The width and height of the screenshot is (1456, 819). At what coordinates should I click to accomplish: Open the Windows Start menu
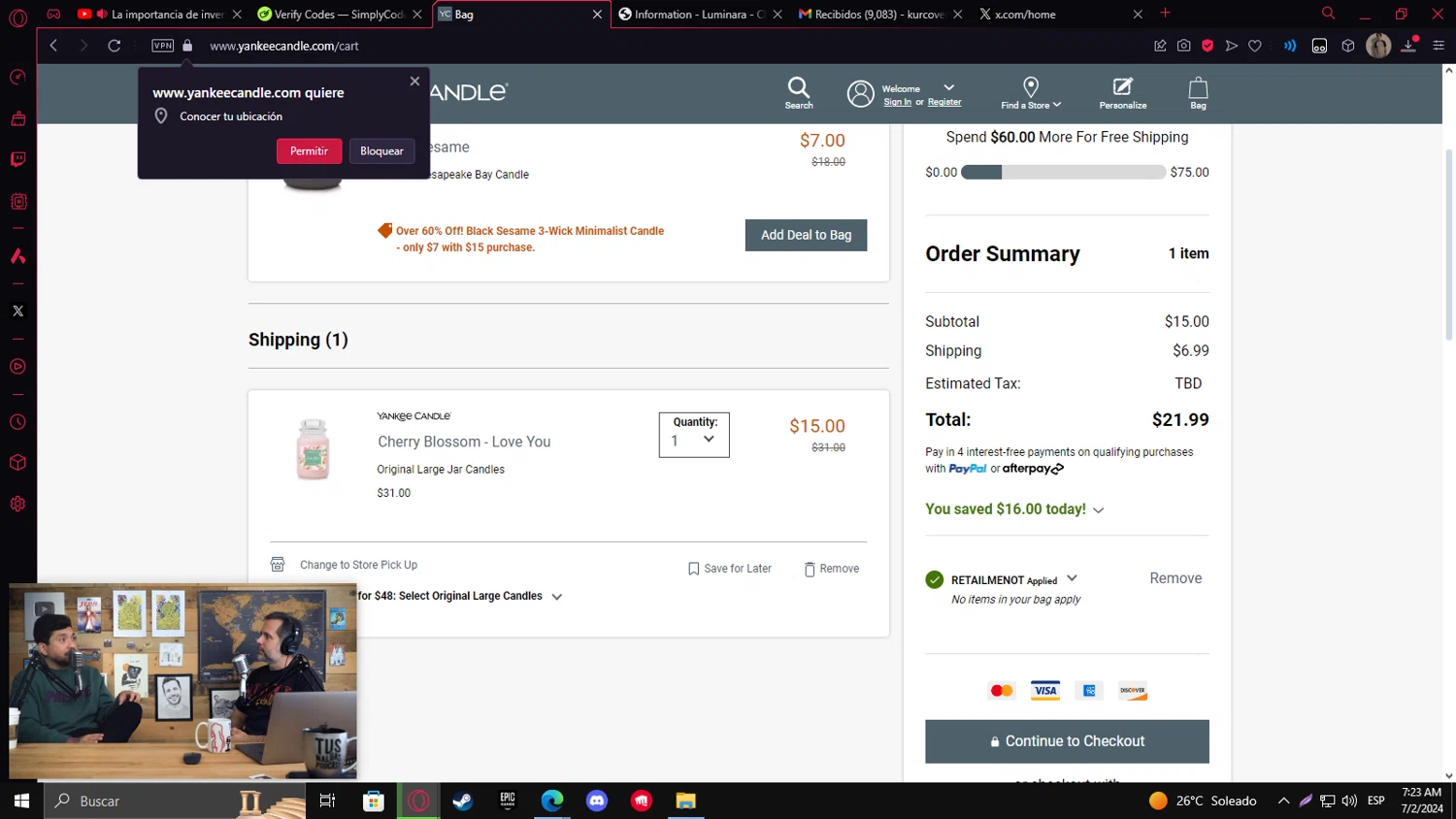[x=21, y=801]
